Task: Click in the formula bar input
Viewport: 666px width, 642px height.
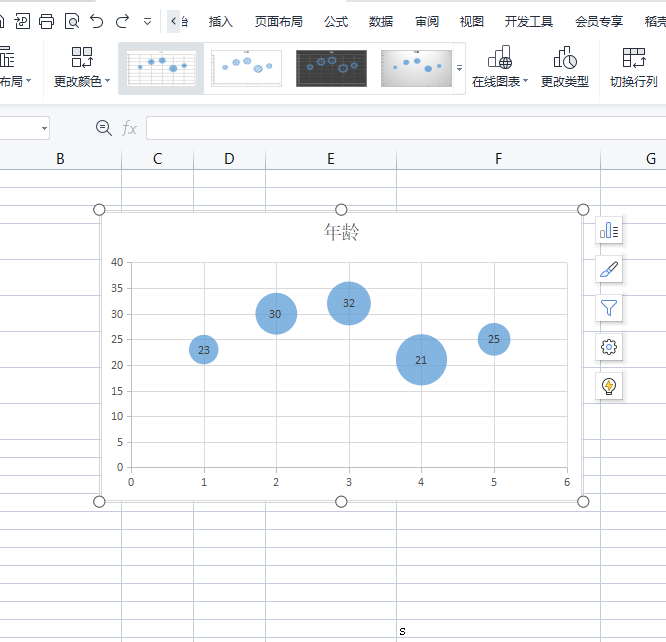Action: pyautogui.click(x=406, y=128)
